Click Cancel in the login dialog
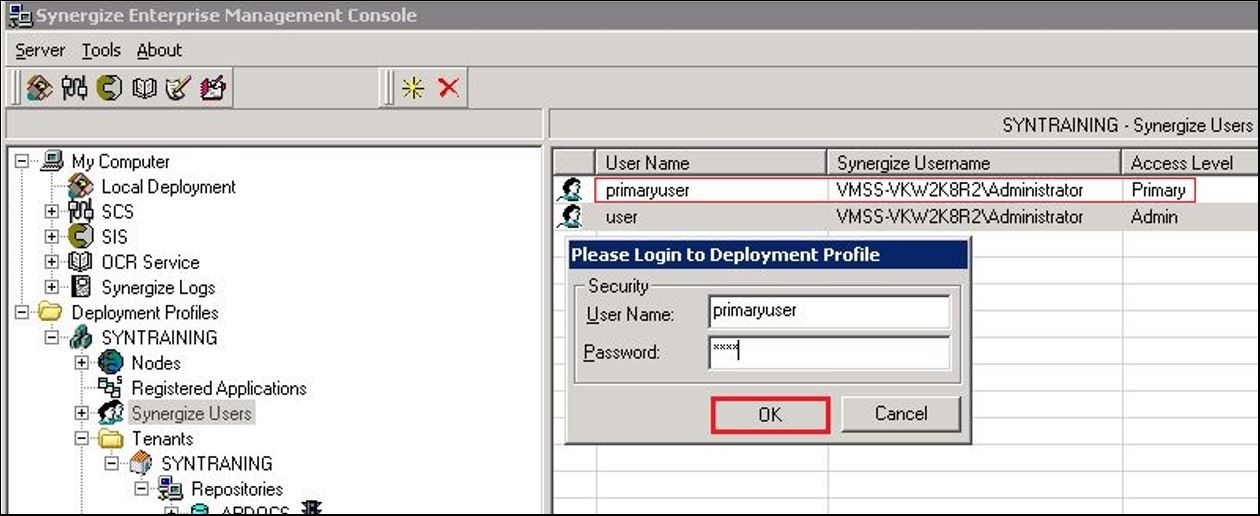This screenshot has height=516, width=1260. coord(901,414)
